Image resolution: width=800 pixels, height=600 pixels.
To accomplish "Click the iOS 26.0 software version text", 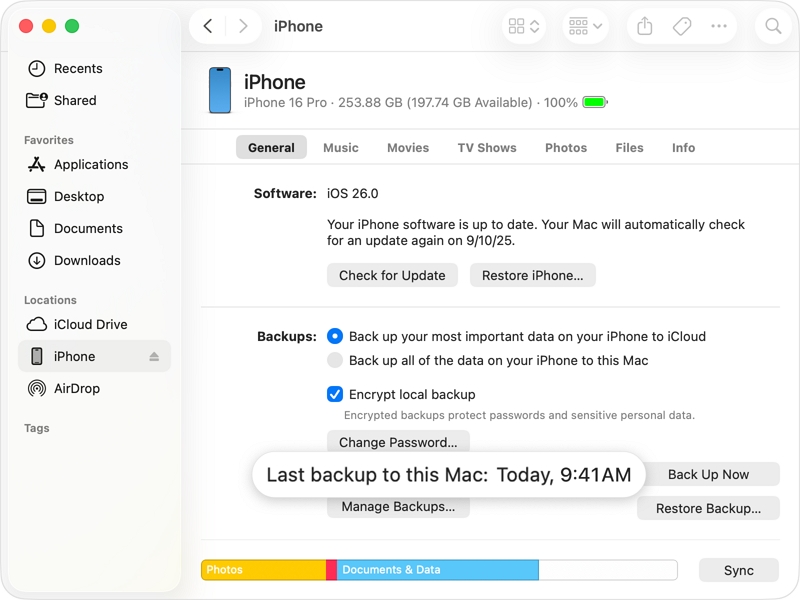I will pos(353,193).
